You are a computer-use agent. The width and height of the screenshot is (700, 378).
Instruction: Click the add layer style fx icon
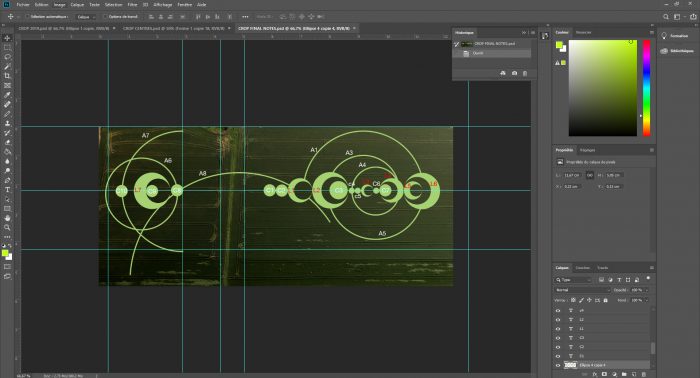pos(595,374)
